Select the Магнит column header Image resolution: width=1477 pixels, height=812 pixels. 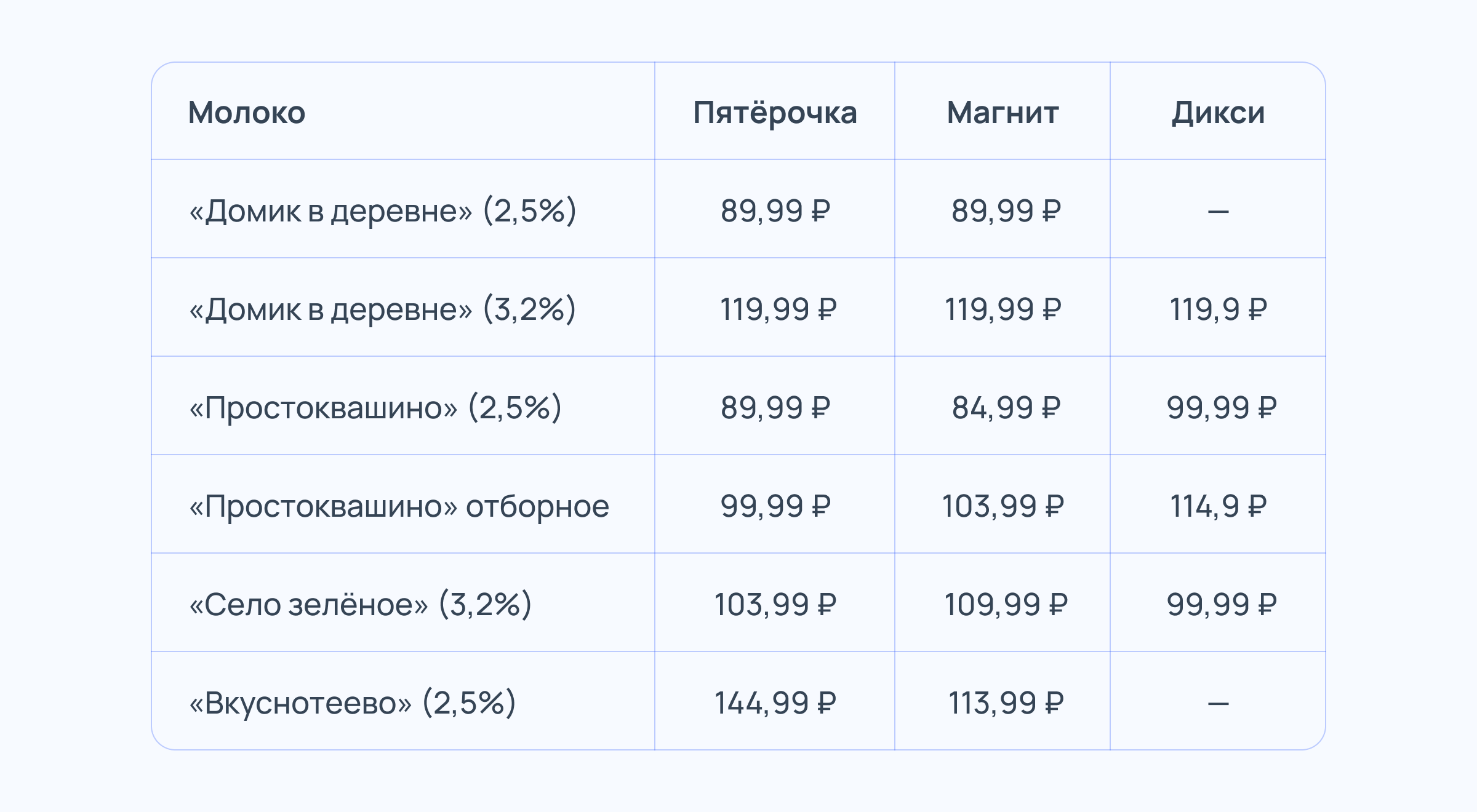[x=1003, y=113]
